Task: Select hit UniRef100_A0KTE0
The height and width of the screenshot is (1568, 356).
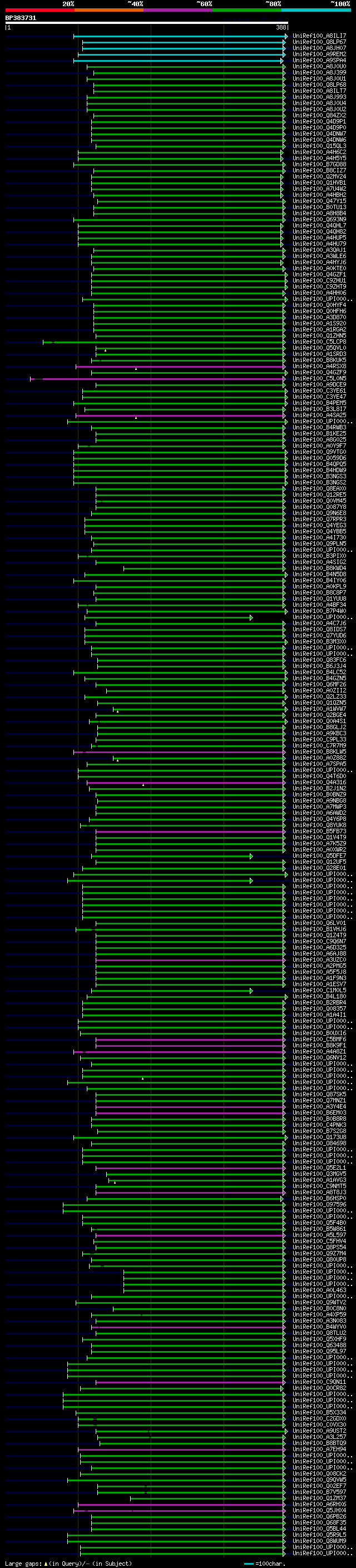Action: click(319, 269)
